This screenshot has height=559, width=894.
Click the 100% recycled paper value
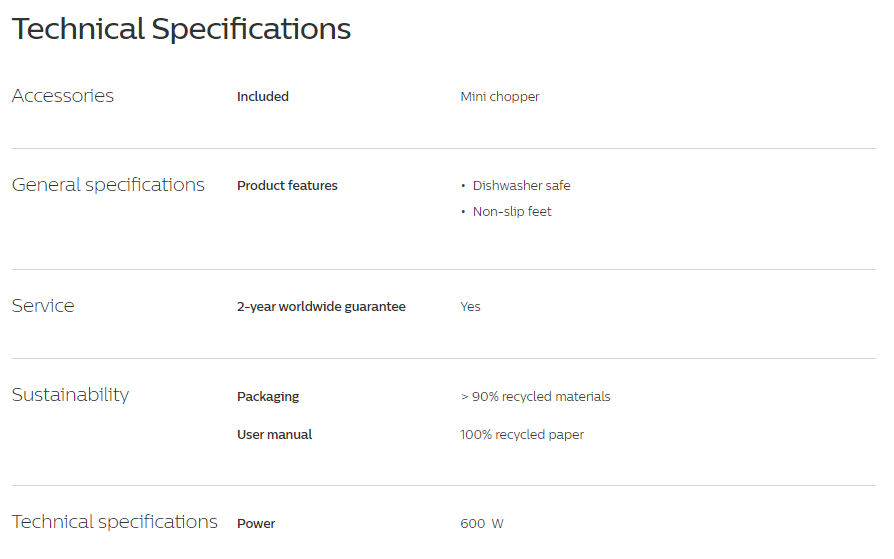522,435
